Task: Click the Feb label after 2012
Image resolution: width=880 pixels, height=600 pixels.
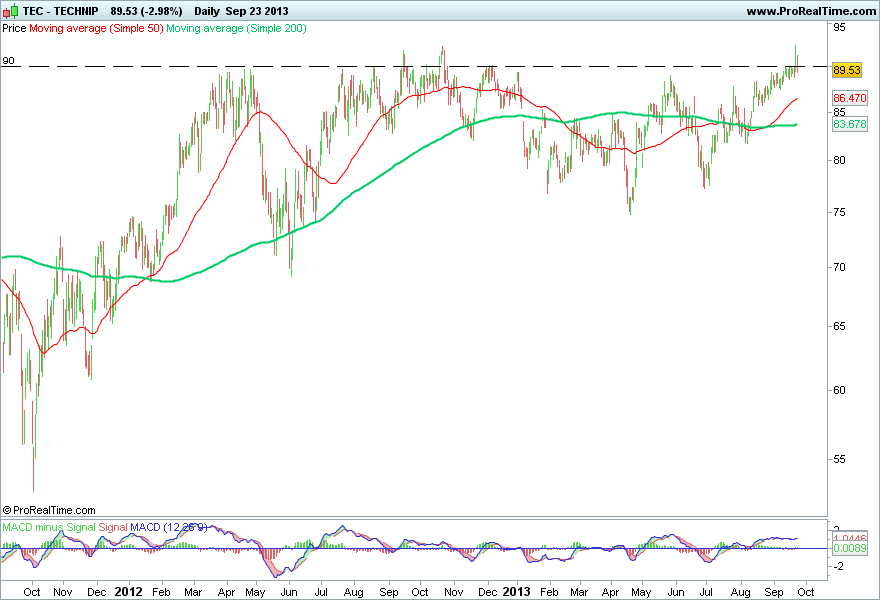Action: [161, 592]
